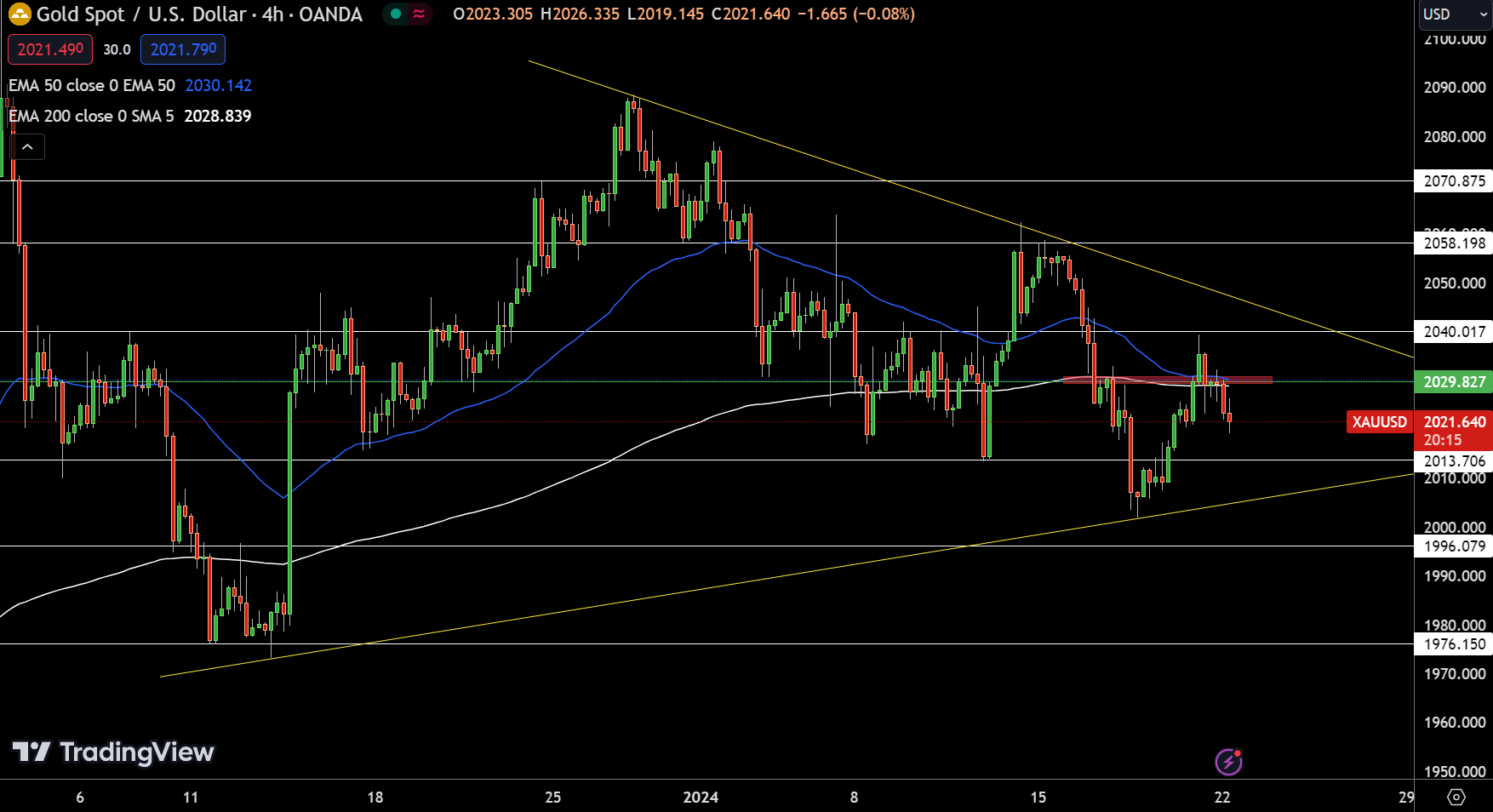Viewport: 1493px width, 812px height.
Task: Click the 1950.000 price scale label
Action: pyautogui.click(x=1455, y=771)
